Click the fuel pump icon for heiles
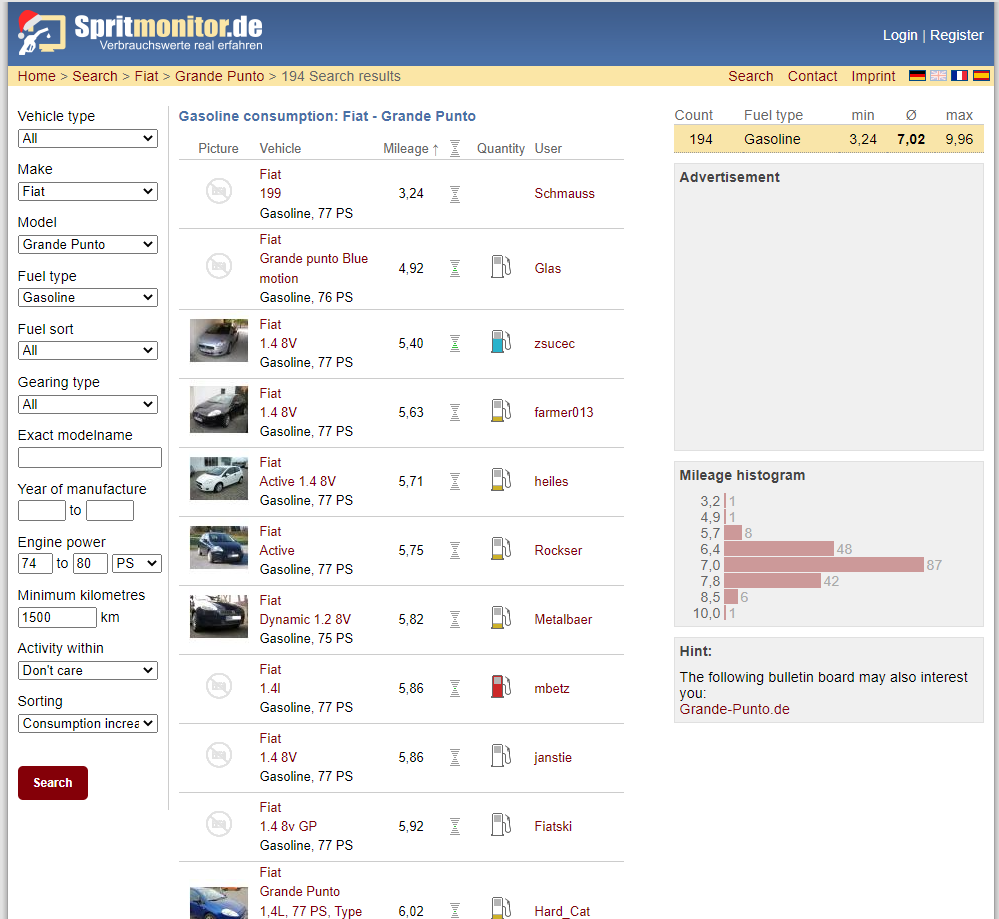Viewport: 999px width, 919px height. point(501,479)
